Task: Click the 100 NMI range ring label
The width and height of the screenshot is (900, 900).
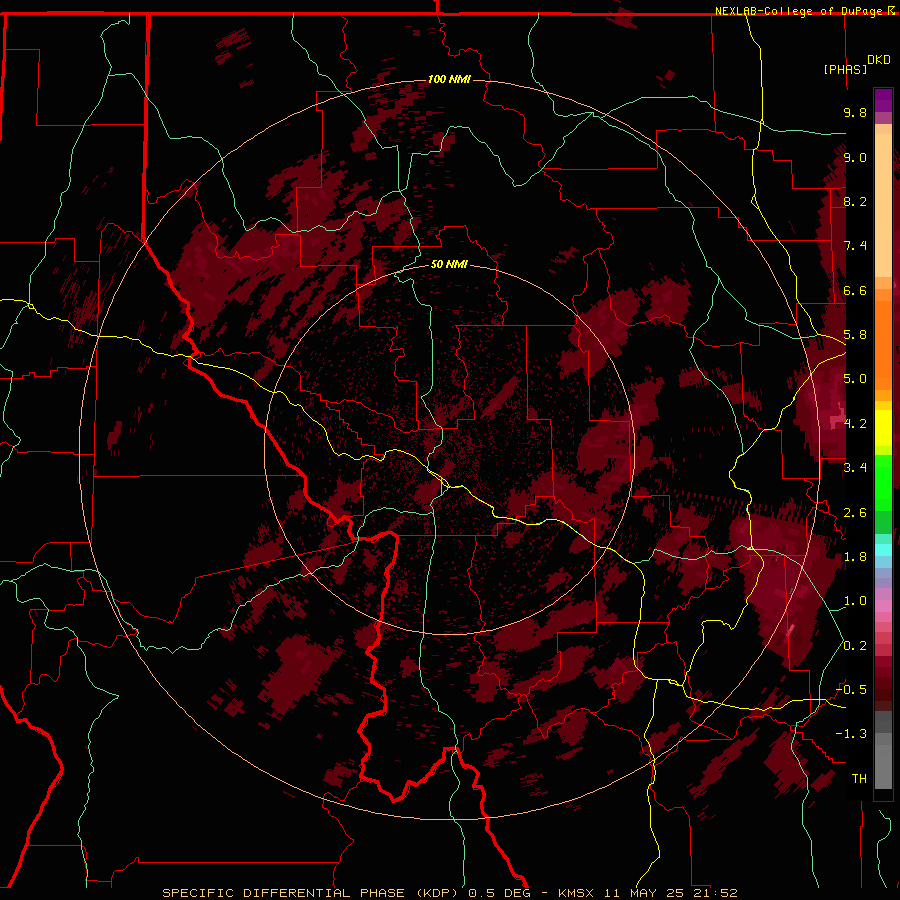Action: point(449,79)
